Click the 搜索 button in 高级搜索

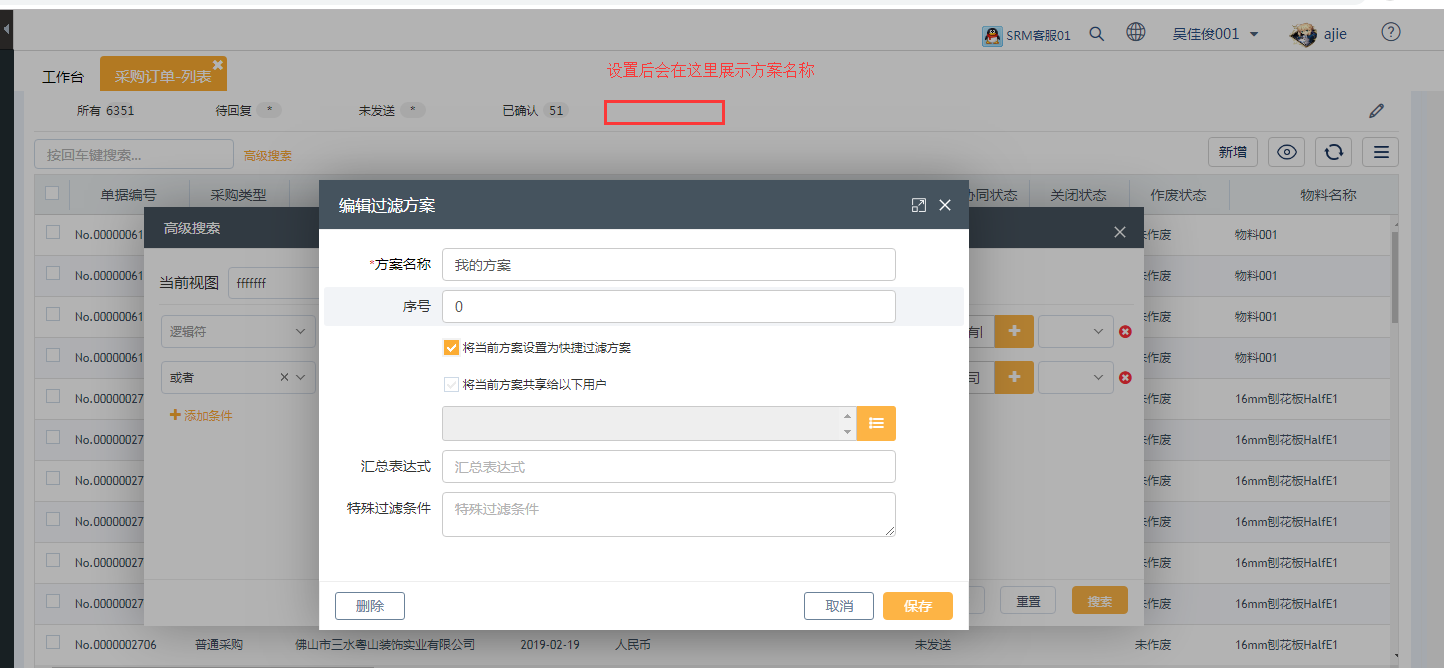pos(1100,601)
